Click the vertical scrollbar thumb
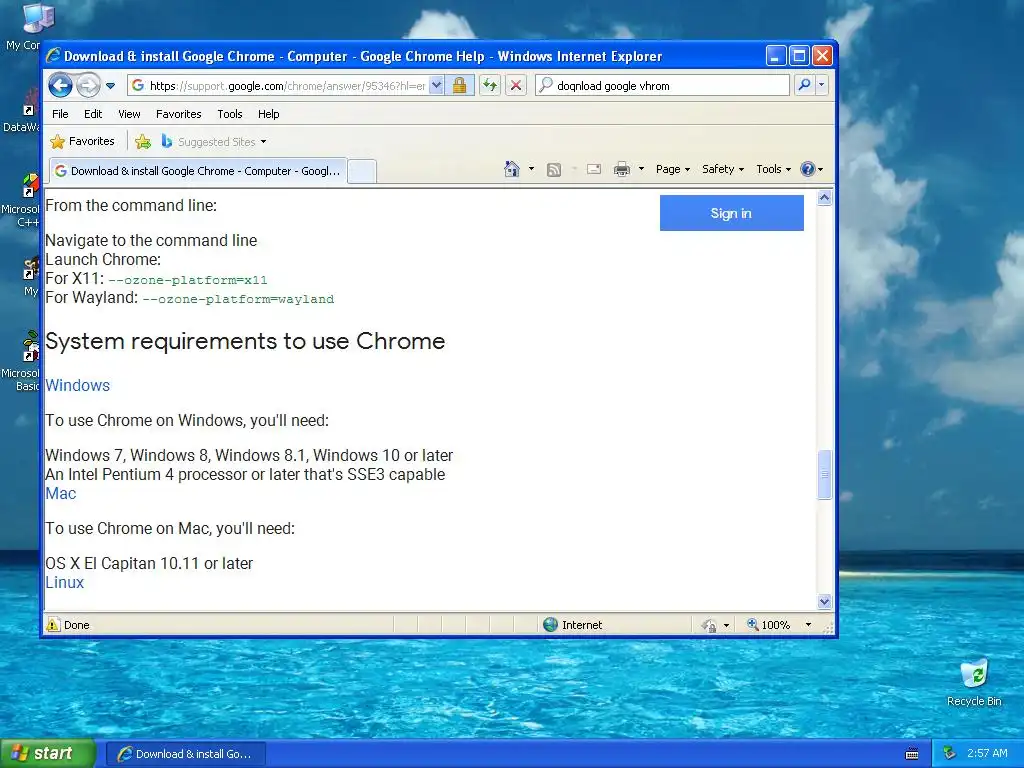Viewport: 1024px width, 768px height. click(824, 475)
